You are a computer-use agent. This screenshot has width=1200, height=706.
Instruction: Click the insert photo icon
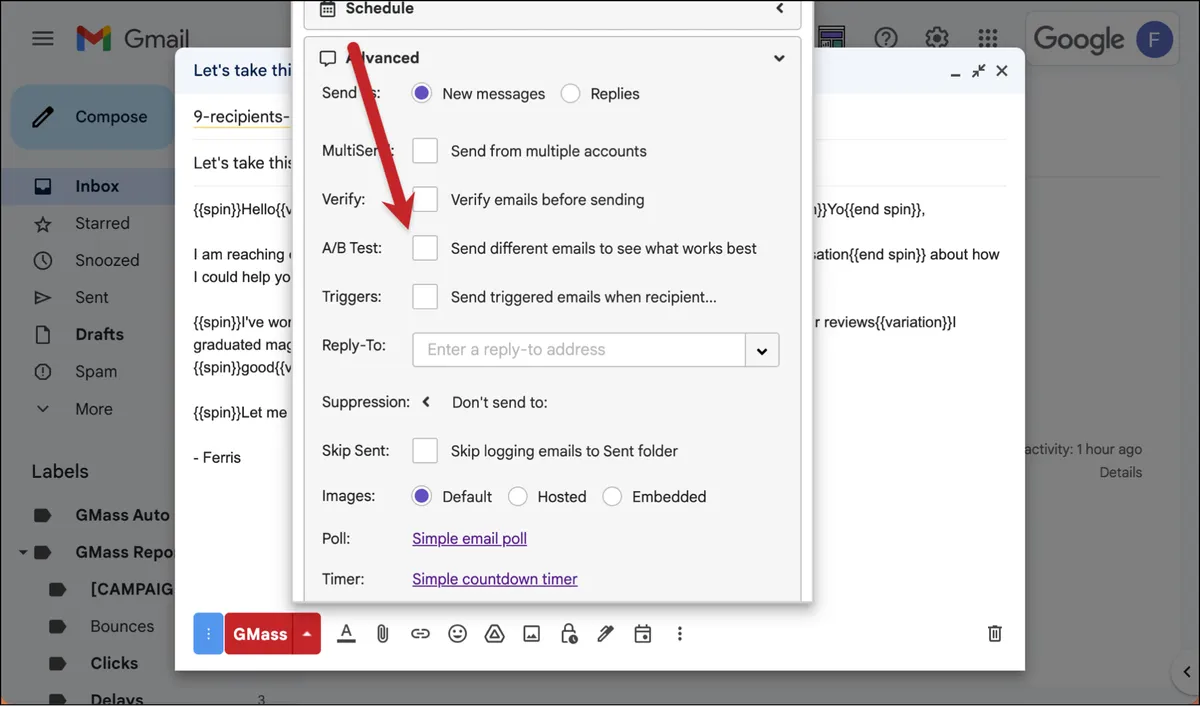point(531,633)
